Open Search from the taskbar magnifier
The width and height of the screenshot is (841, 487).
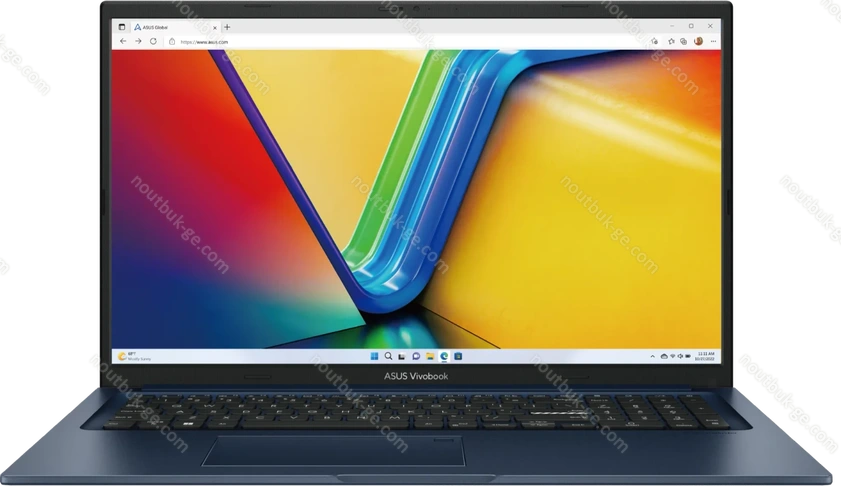coord(387,355)
